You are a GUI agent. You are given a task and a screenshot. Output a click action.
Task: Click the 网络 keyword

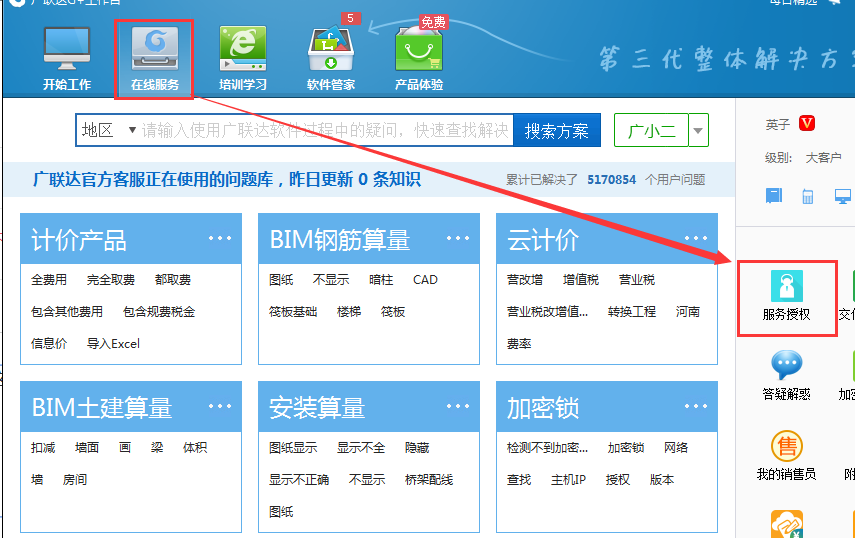point(676,448)
